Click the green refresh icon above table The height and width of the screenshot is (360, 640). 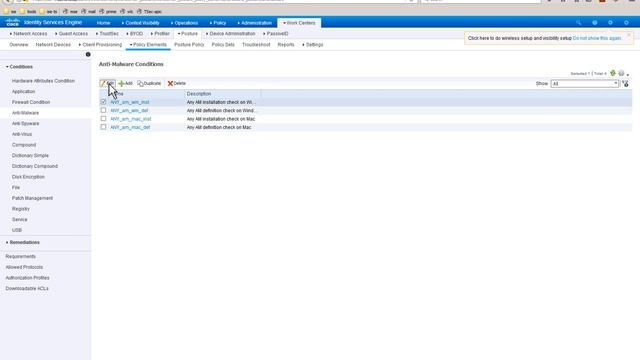tap(613, 73)
